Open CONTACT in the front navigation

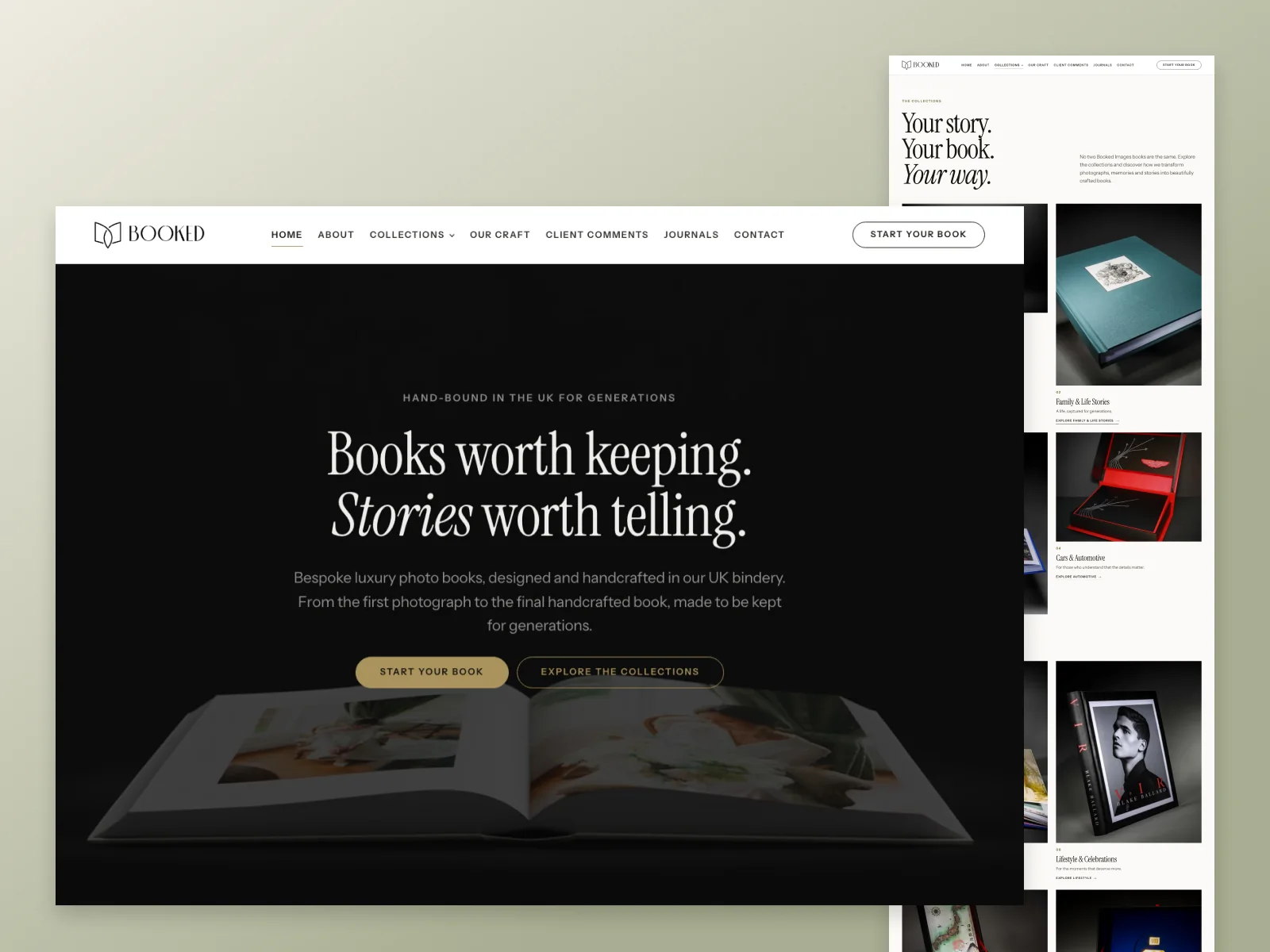pos(759,235)
